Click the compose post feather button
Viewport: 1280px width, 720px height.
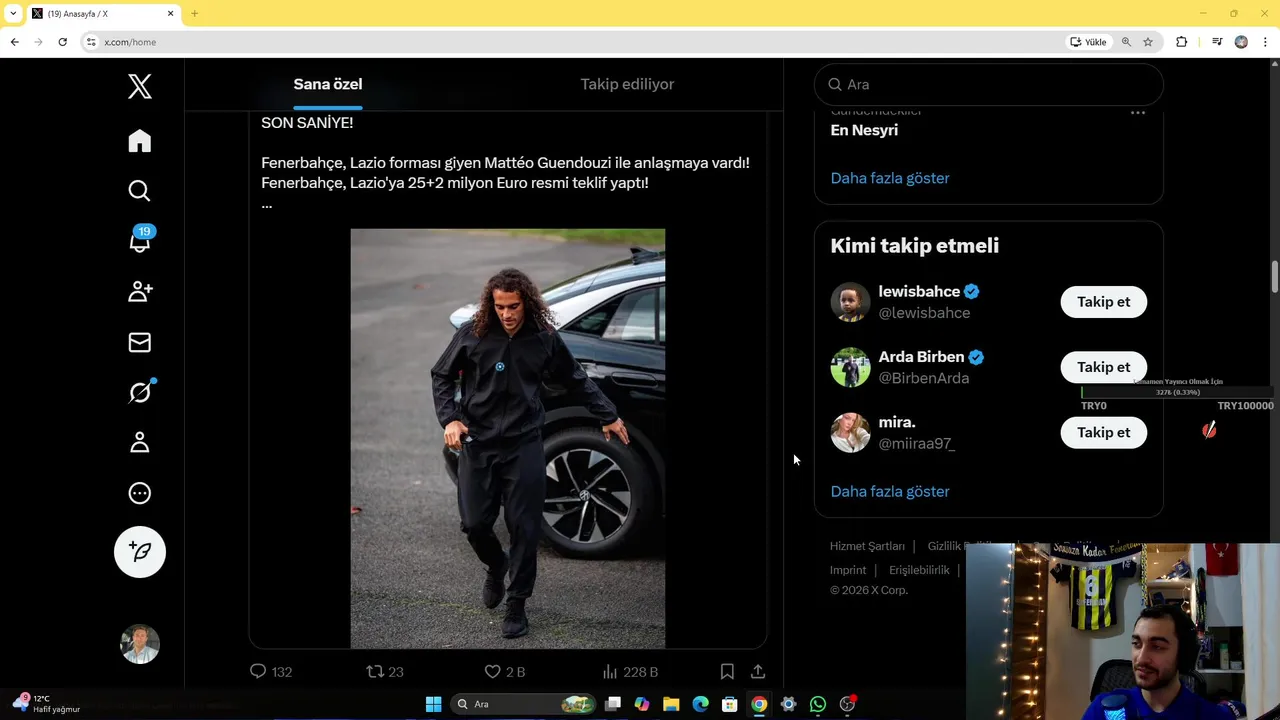coord(140,552)
